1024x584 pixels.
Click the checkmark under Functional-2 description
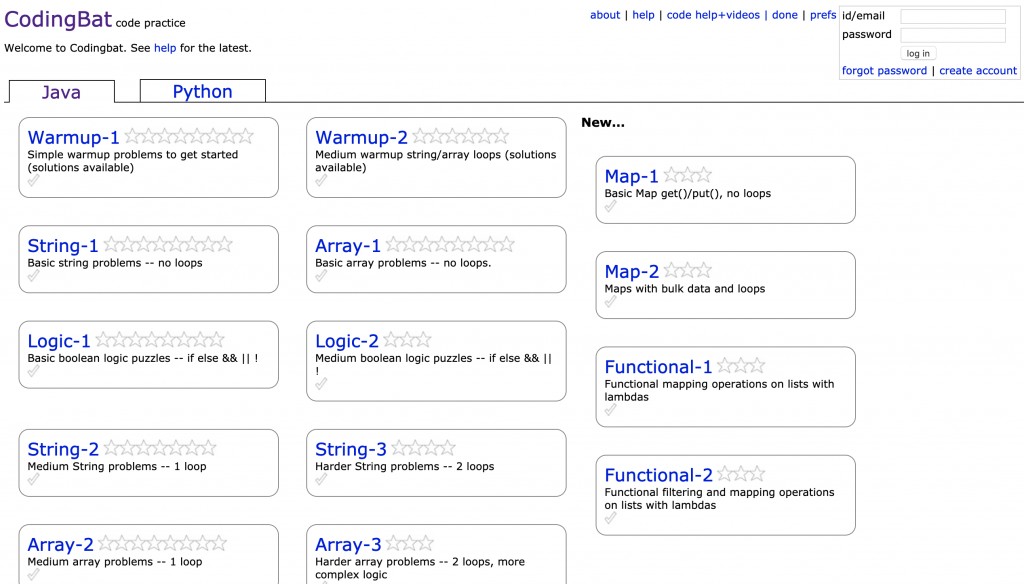pyautogui.click(x=611, y=518)
